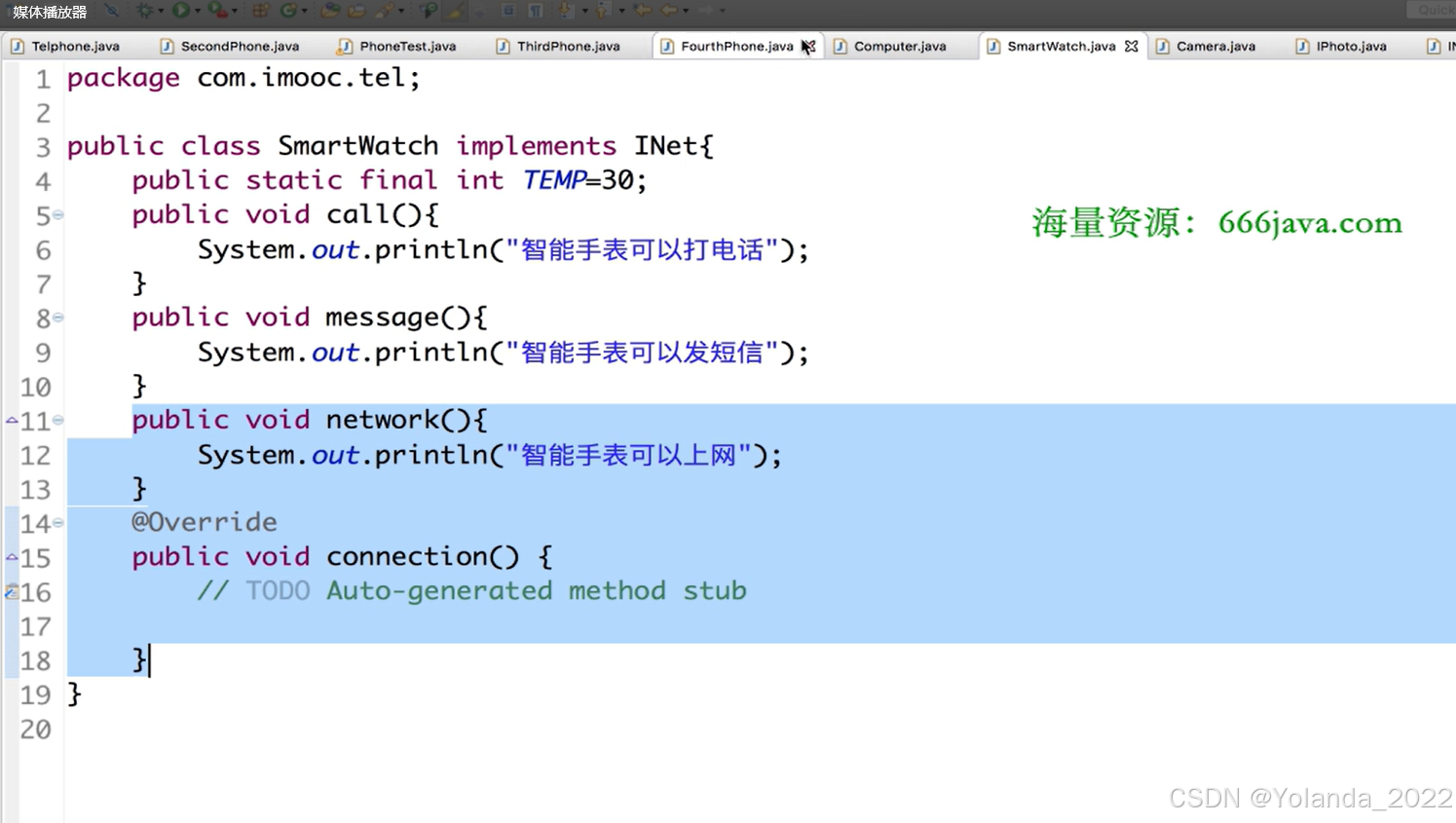Viewport: 1456px width, 823px height.
Task: Click the 'network()' method name on line 11
Action: tap(398, 420)
